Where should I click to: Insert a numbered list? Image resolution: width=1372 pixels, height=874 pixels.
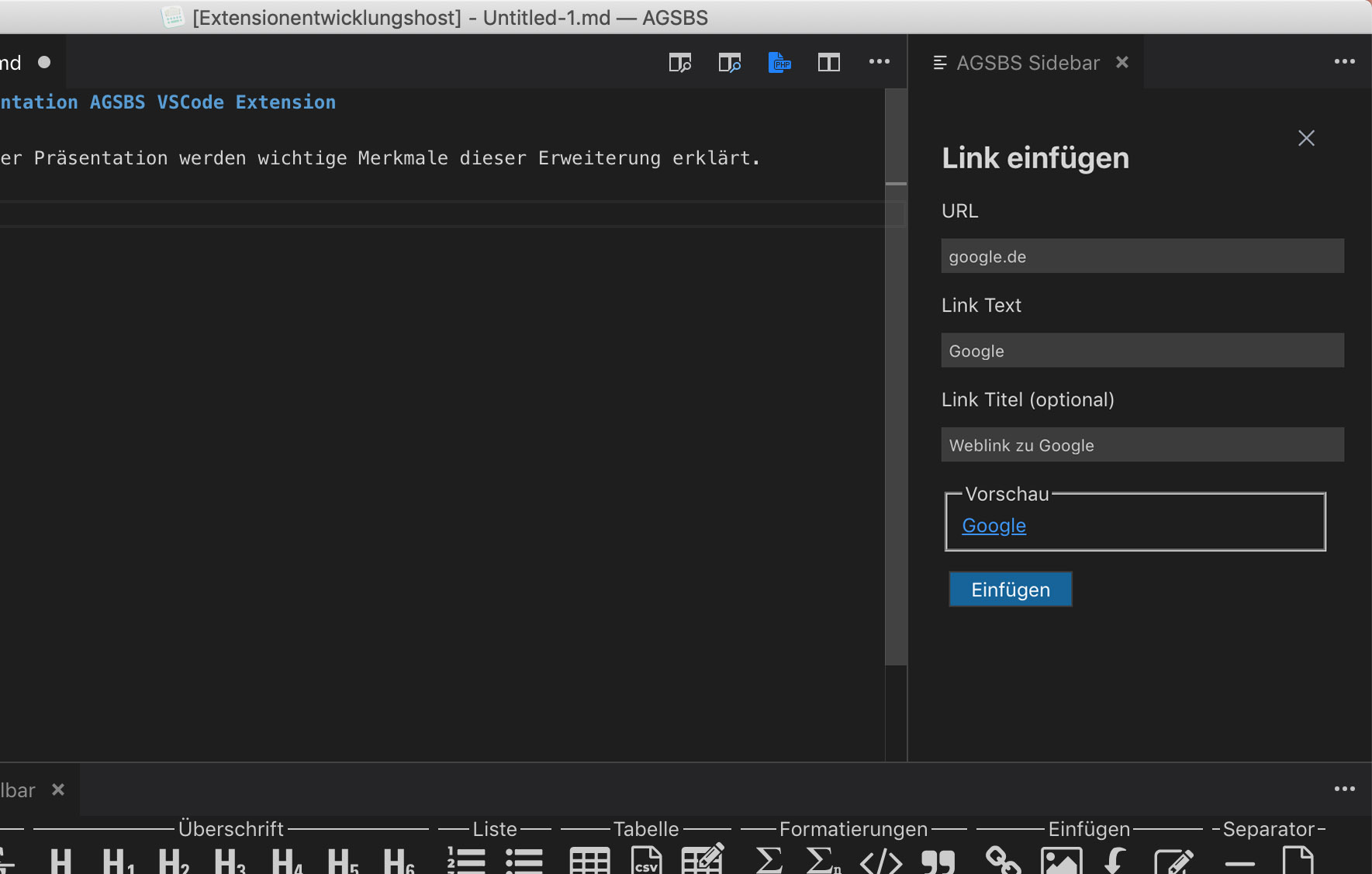click(465, 861)
